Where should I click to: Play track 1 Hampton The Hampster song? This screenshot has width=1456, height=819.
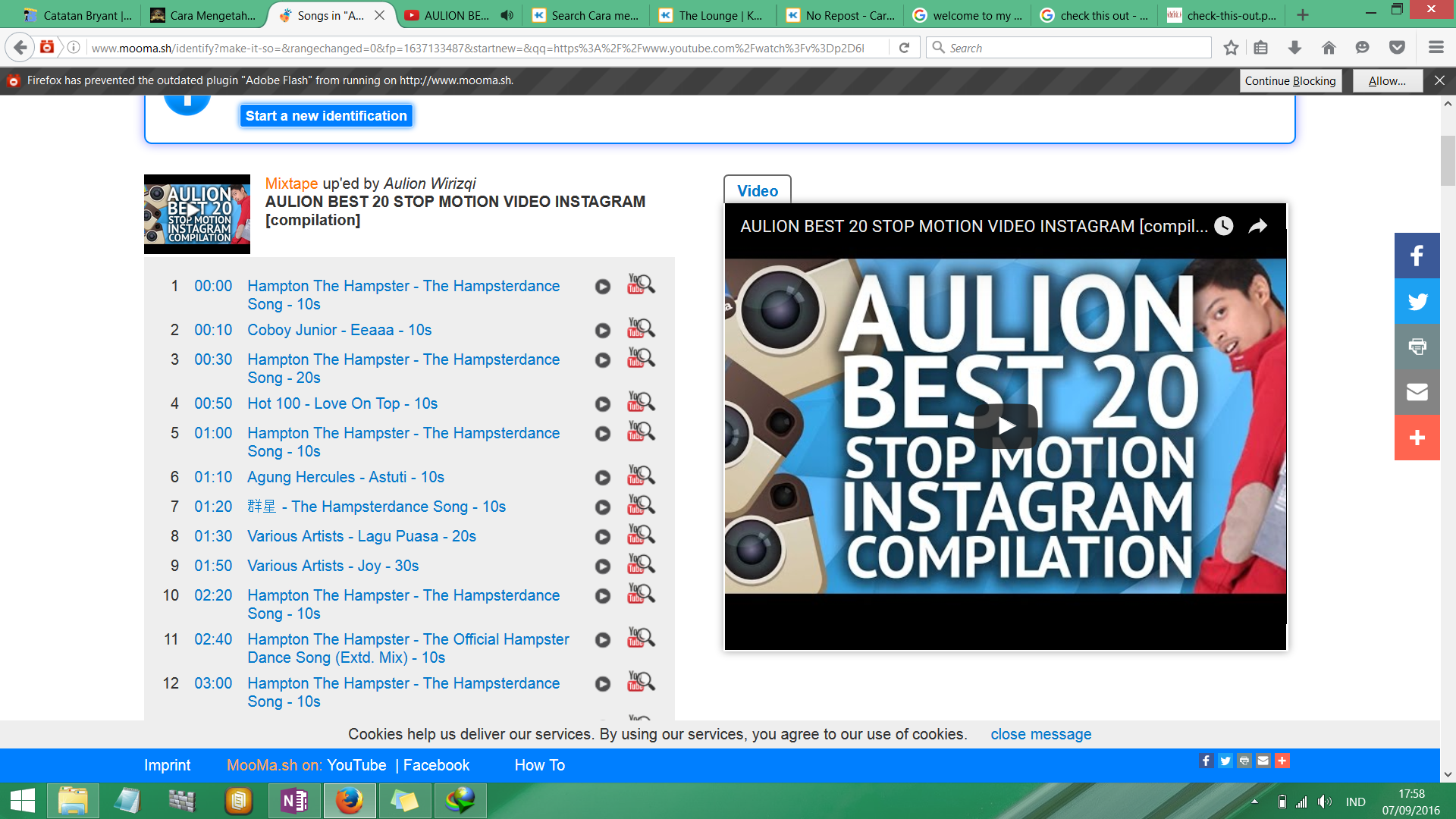click(603, 287)
